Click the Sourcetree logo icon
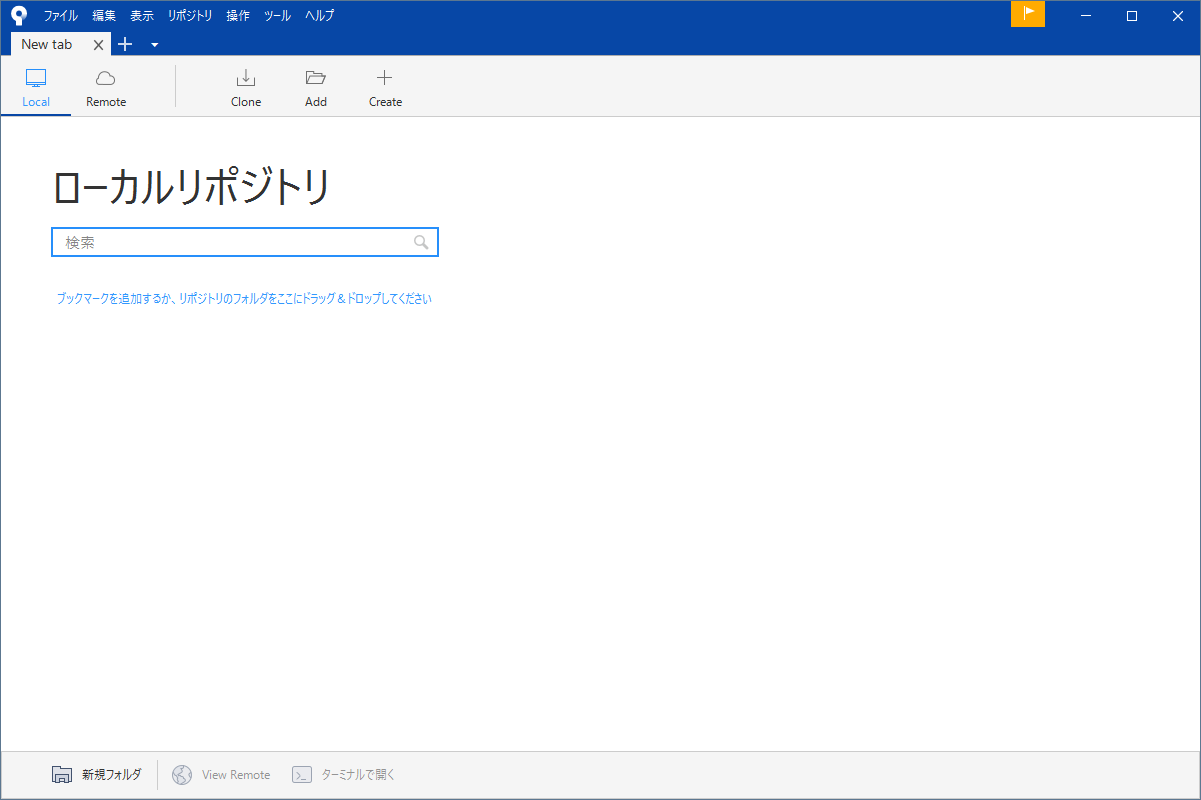The height and width of the screenshot is (800, 1201). pyautogui.click(x=19, y=15)
